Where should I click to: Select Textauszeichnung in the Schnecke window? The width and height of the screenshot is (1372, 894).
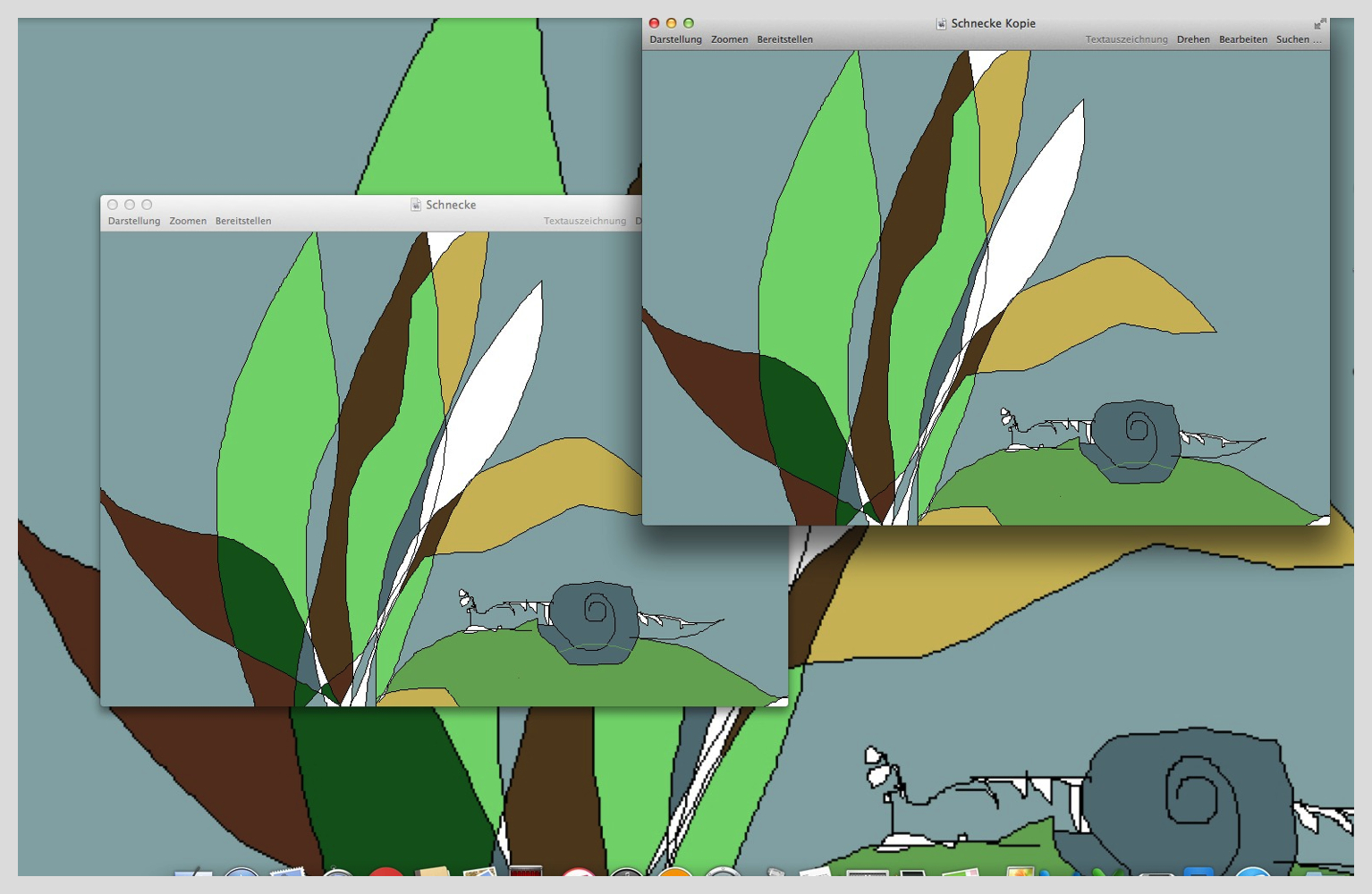pyautogui.click(x=585, y=221)
